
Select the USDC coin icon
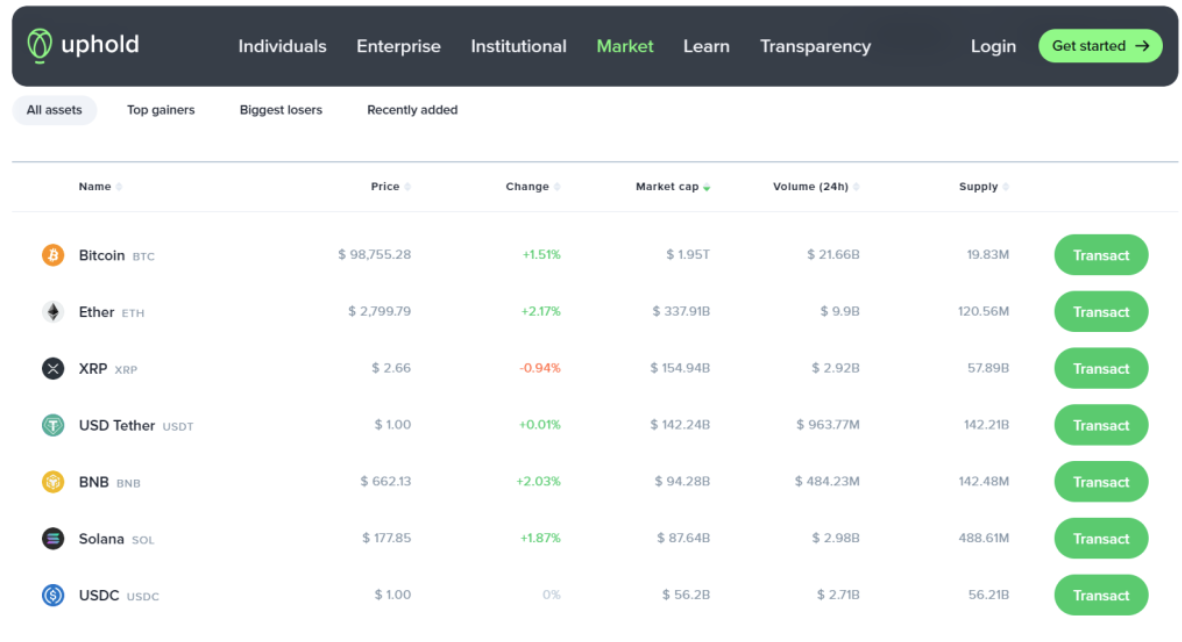[53, 595]
